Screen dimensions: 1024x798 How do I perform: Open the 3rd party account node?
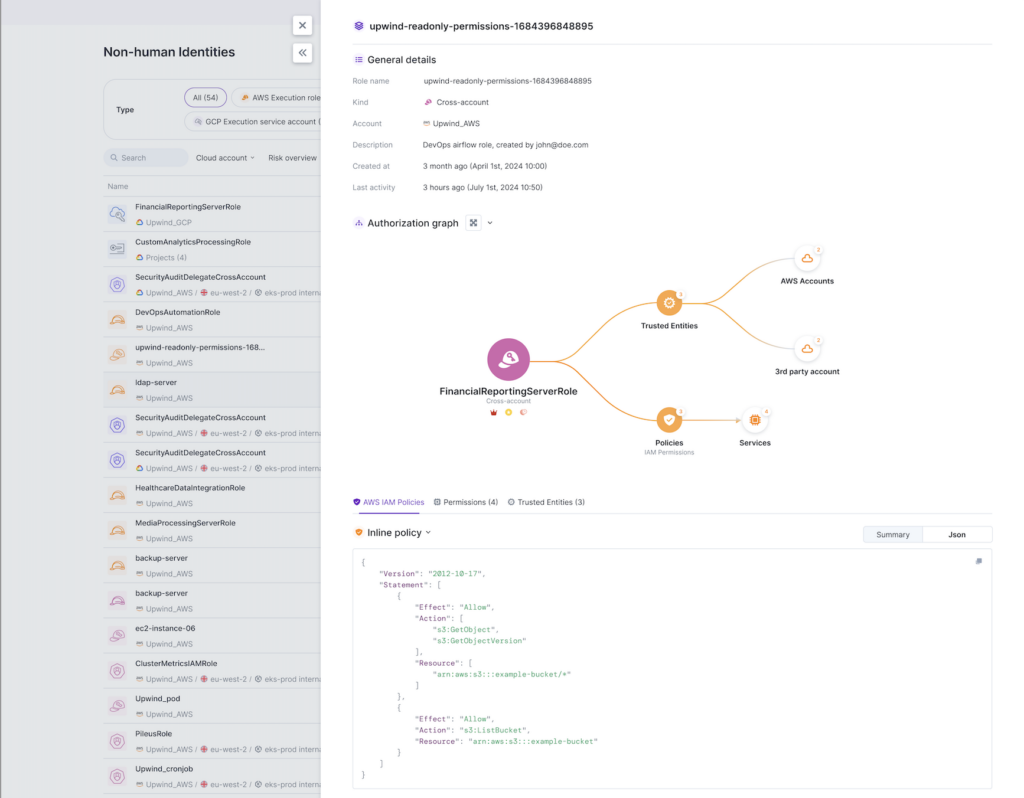tap(807, 349)
